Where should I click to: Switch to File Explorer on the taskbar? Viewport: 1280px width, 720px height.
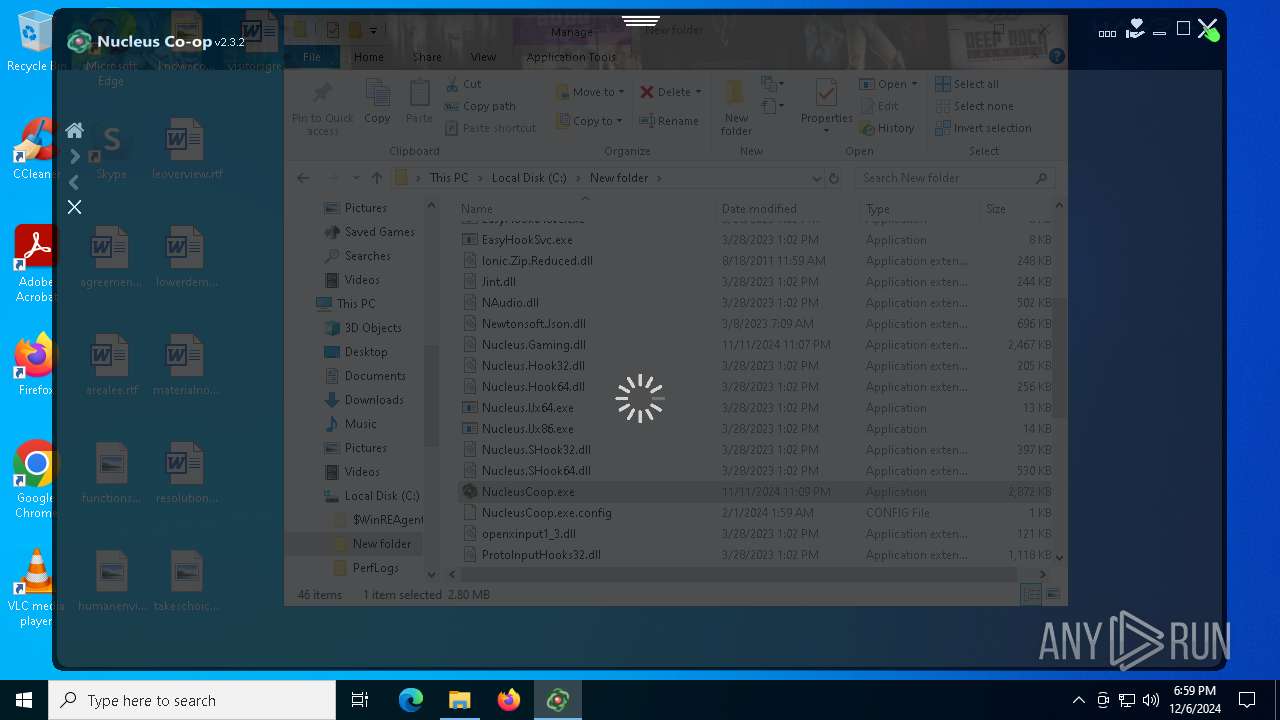[x=460, y=700]
